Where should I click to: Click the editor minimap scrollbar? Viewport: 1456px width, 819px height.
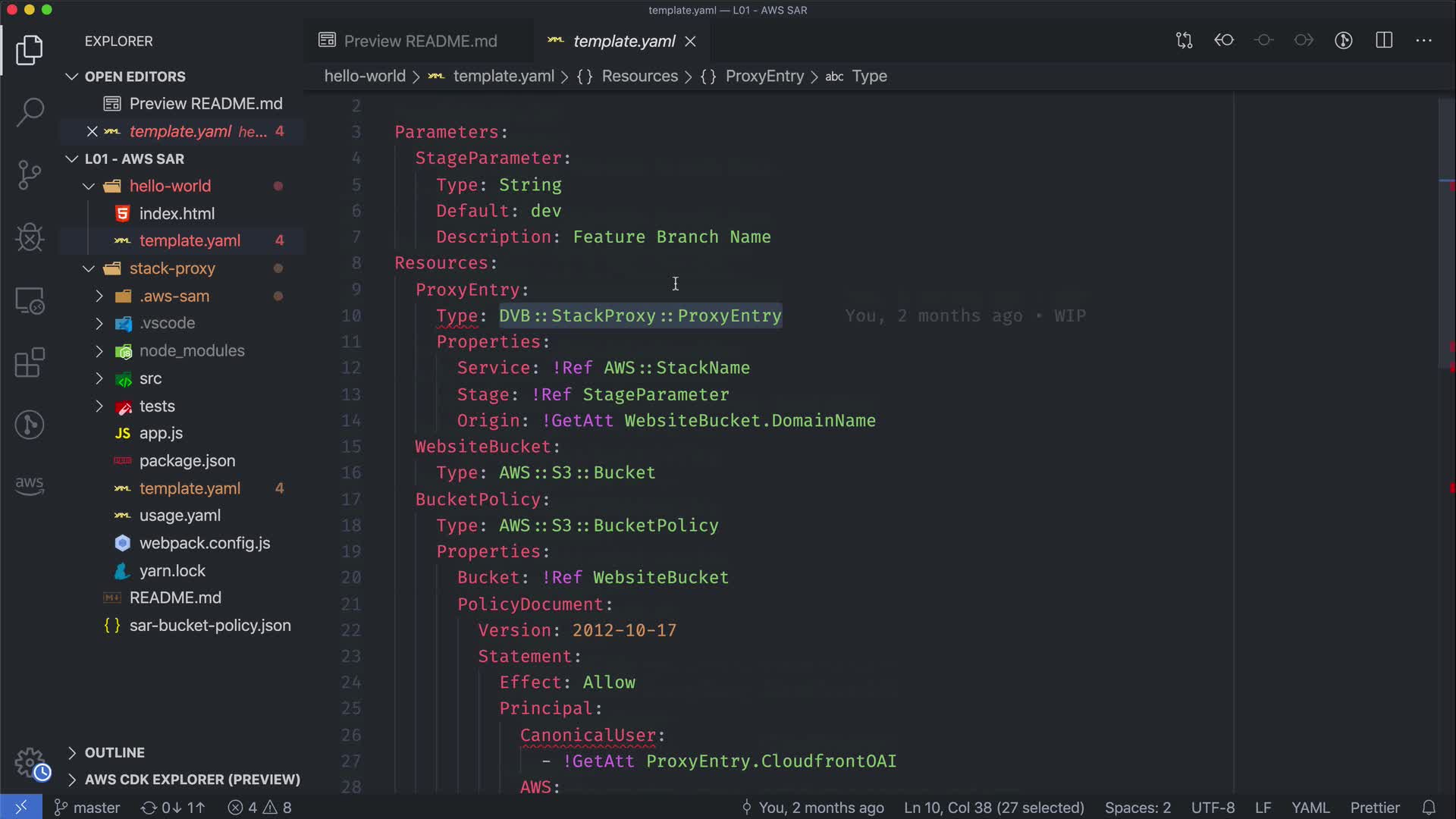pyautogui.click(x=1446, y=227)
